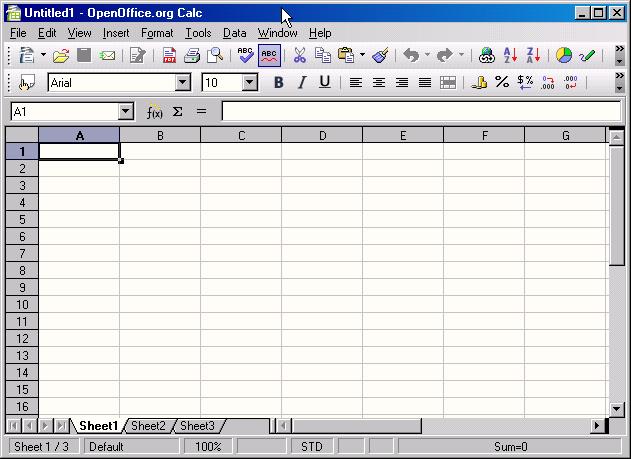Toggle Italic formatting
This screenshot has width=631, height=459.
[x=301, y=82]
